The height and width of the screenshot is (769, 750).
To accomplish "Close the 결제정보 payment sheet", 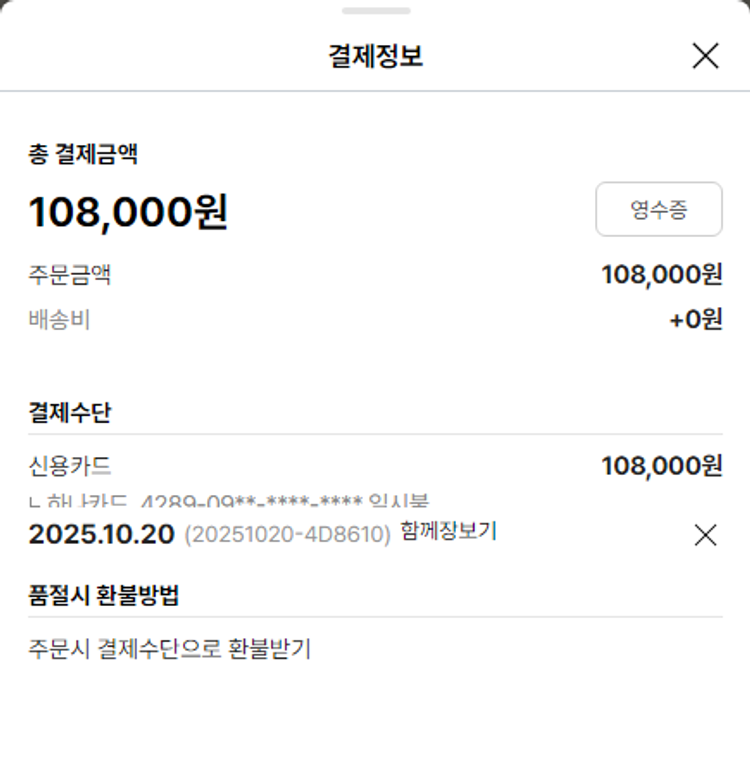I will 705,56.
